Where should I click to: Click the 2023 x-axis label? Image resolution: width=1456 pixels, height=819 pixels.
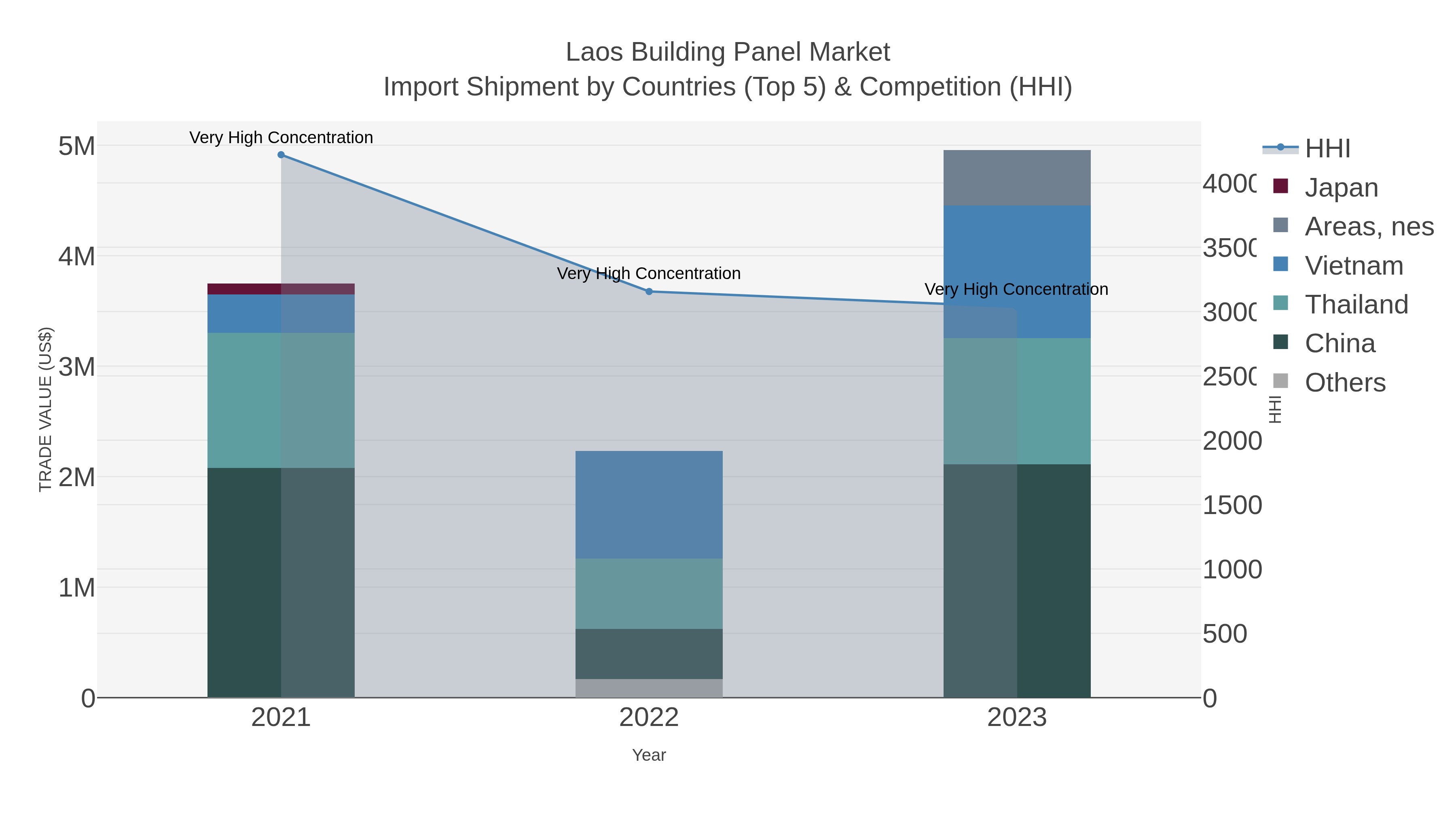click(1017, 718)
